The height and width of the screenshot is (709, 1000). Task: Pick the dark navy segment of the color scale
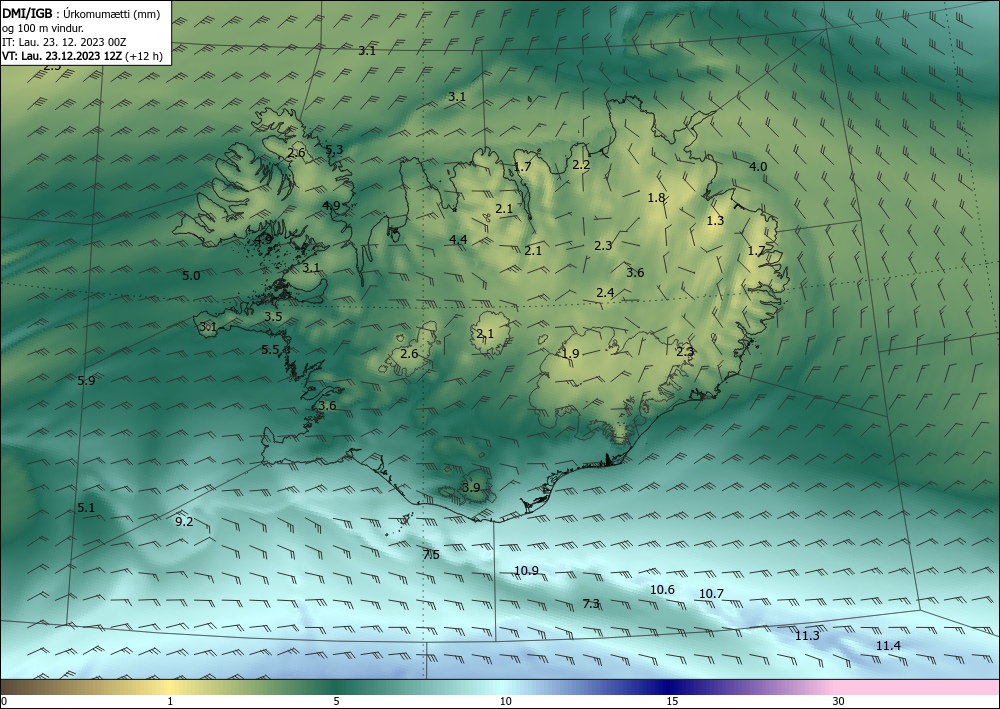point(670,687)
